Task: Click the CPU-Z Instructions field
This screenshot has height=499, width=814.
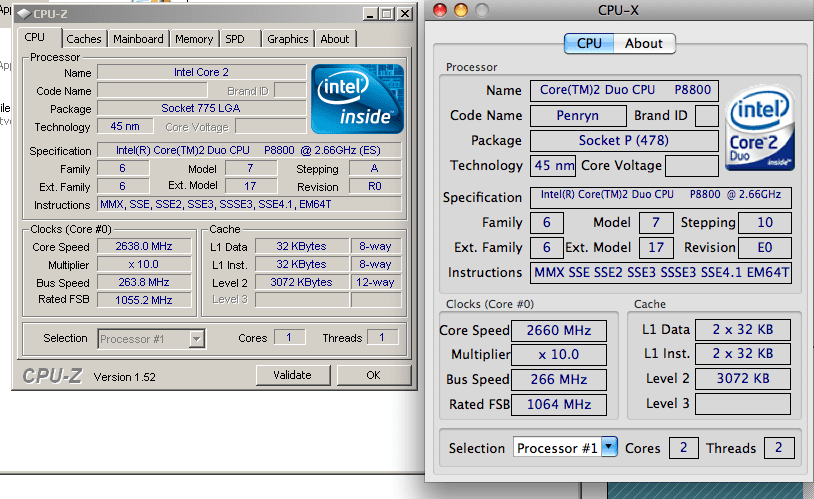Action: (249, 204)
